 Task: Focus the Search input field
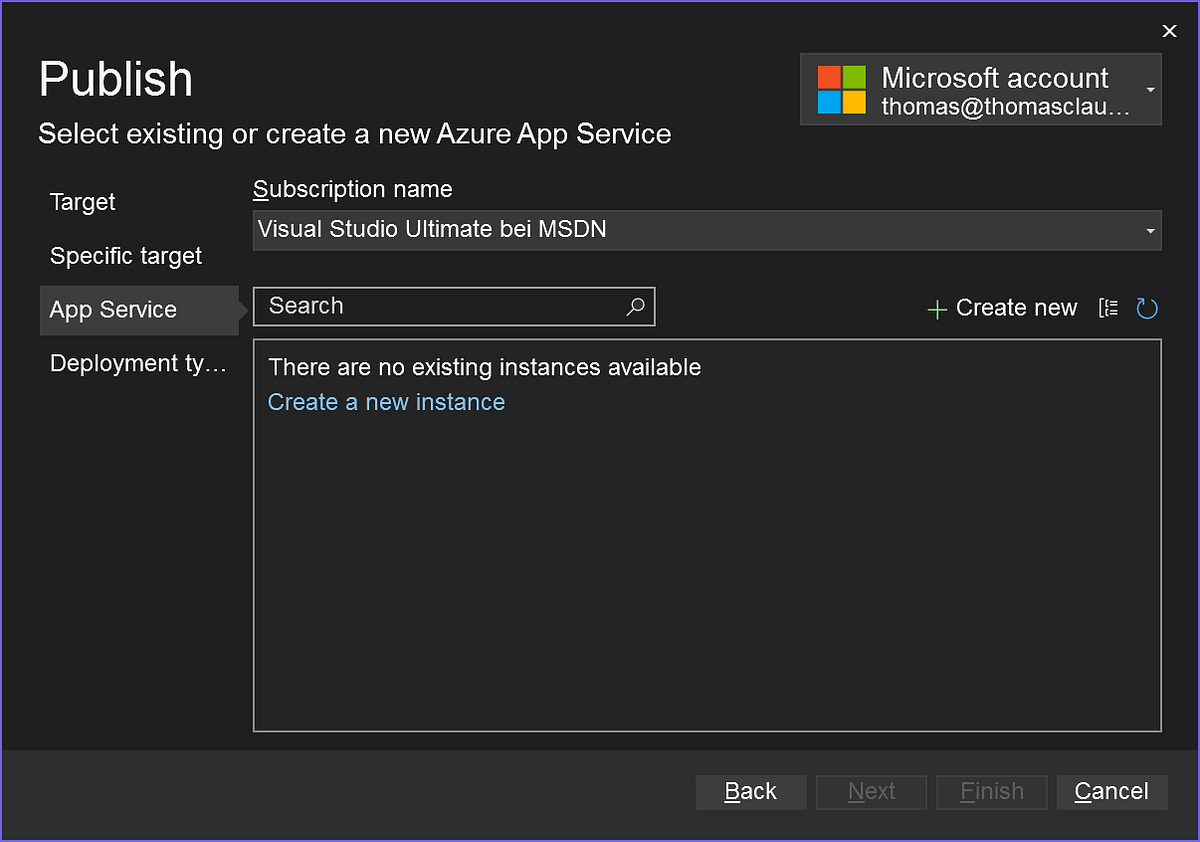(454, 307)
